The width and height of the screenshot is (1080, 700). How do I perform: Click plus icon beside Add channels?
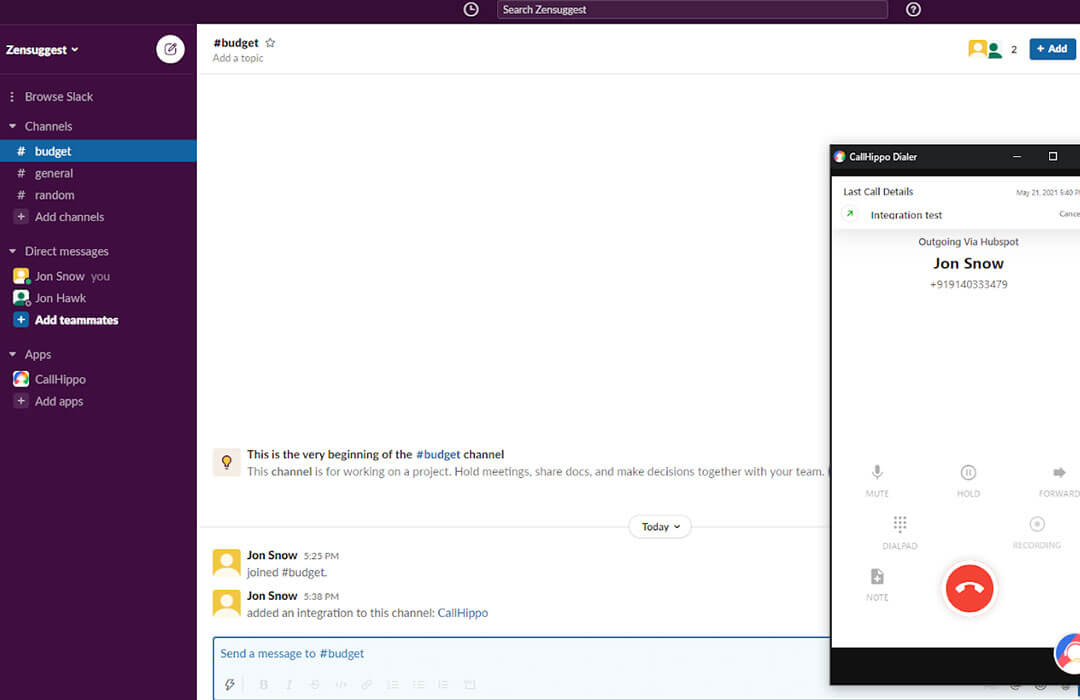click(x=21, y=216)
